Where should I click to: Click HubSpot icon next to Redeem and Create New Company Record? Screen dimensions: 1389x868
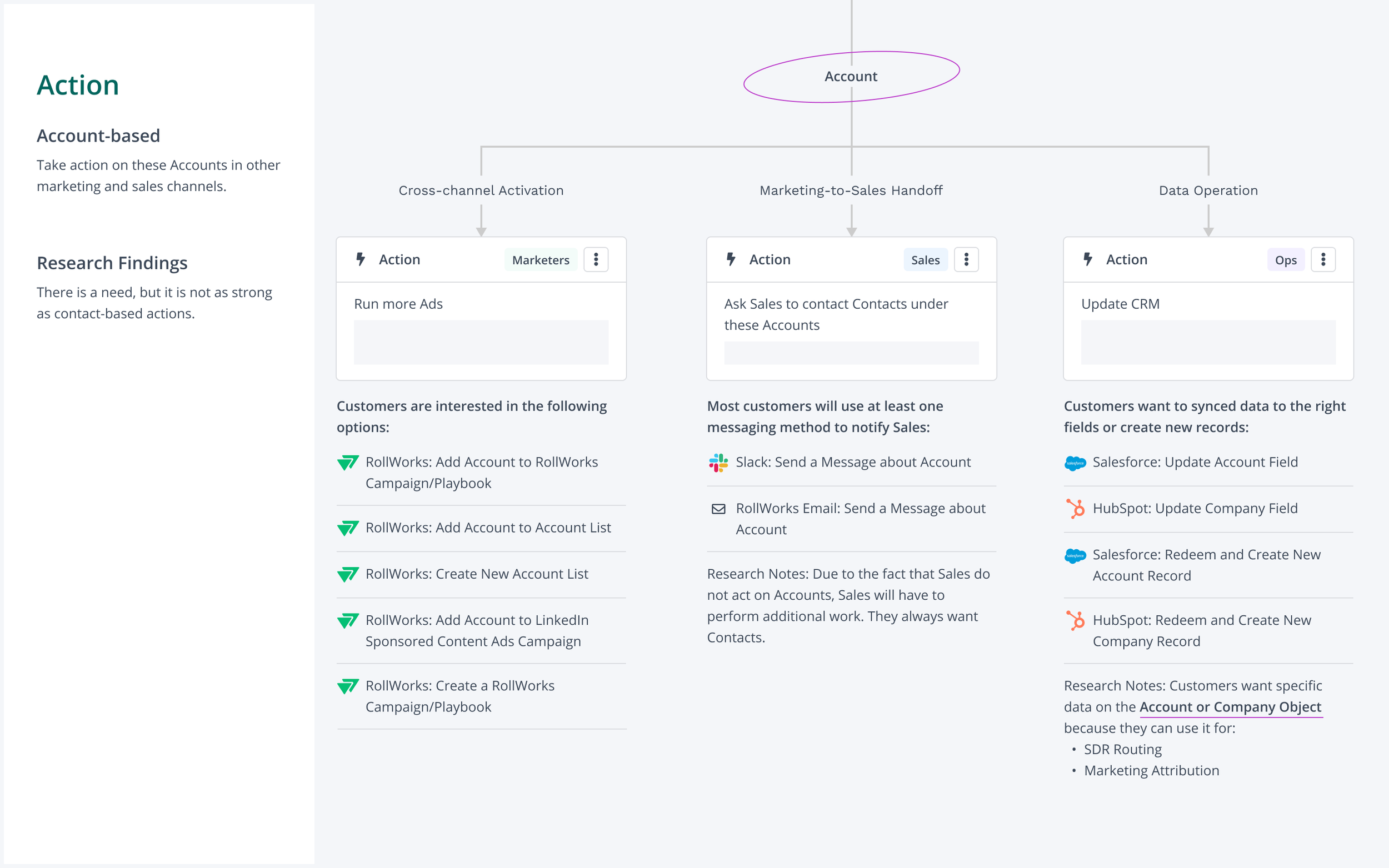(x=1076, y=620)
